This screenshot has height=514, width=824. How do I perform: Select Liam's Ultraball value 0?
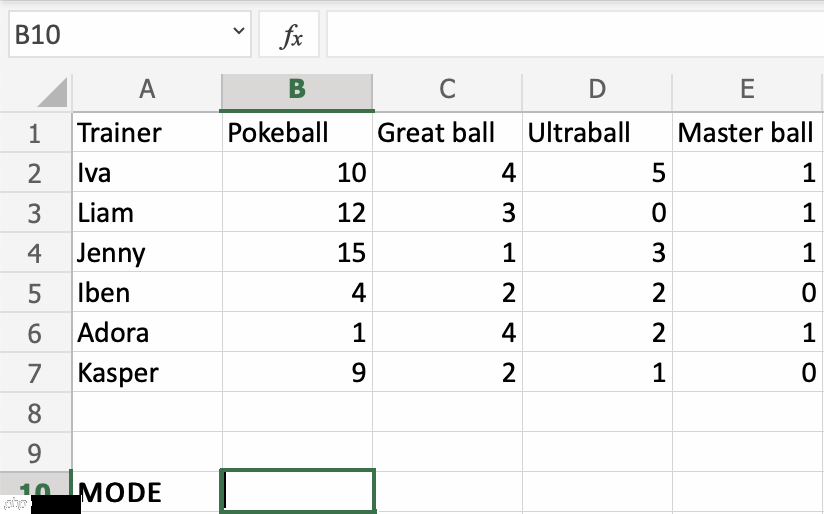597,212
